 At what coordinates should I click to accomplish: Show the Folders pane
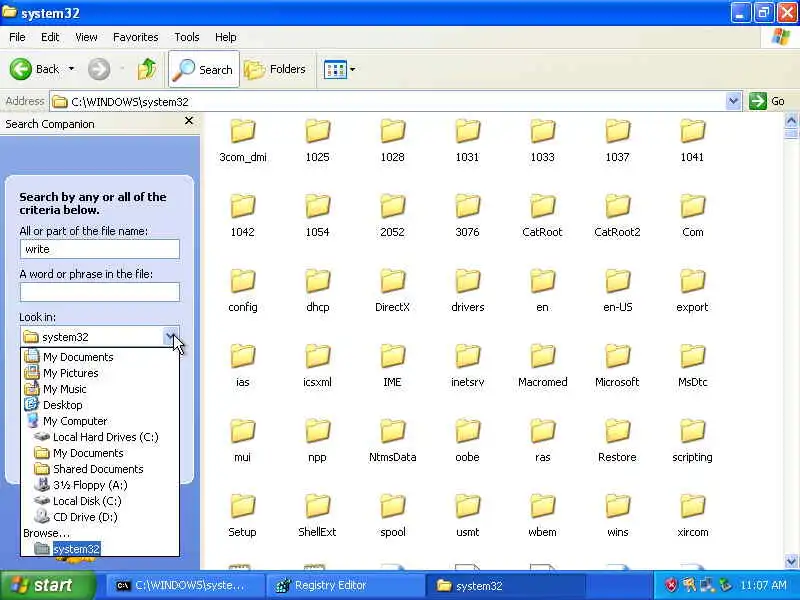[x=276, y=69]
